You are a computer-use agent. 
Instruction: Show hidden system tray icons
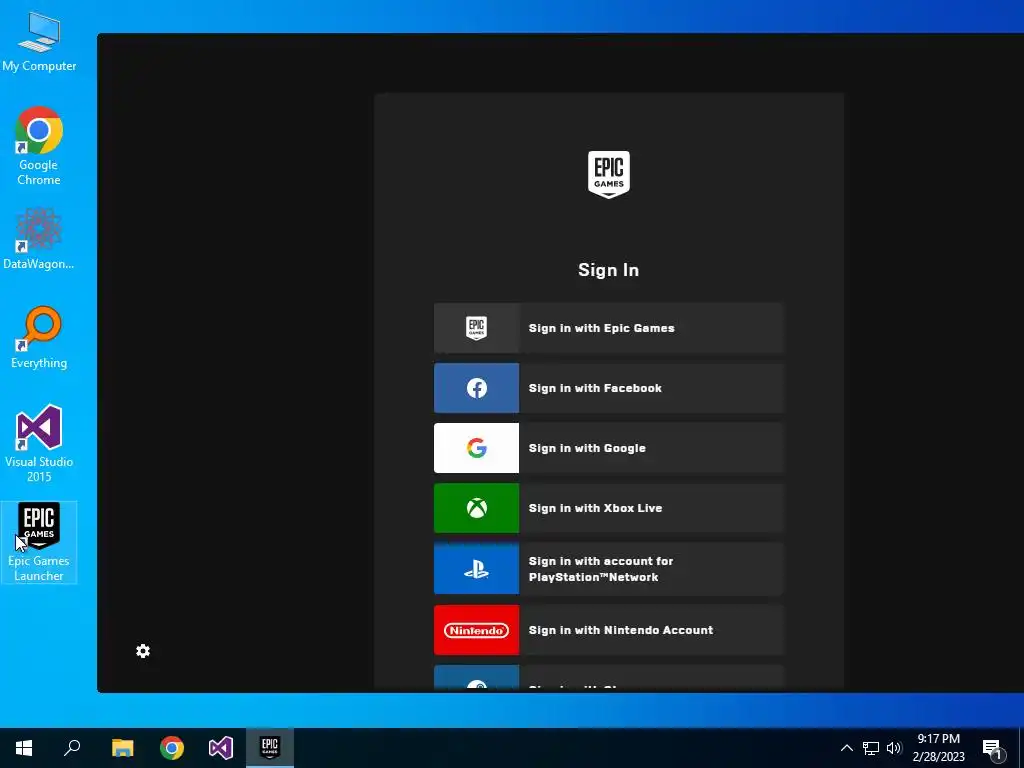[x=846, y=748]
